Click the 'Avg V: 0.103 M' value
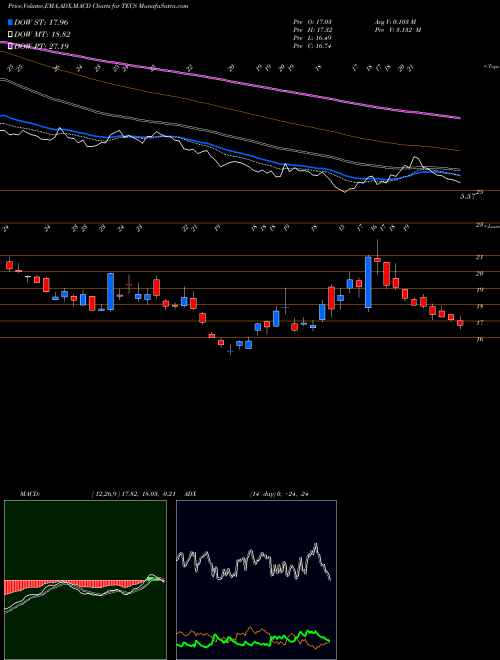Image resolution: width=500 pixels, height=660 pixels. tap(395, 22)
